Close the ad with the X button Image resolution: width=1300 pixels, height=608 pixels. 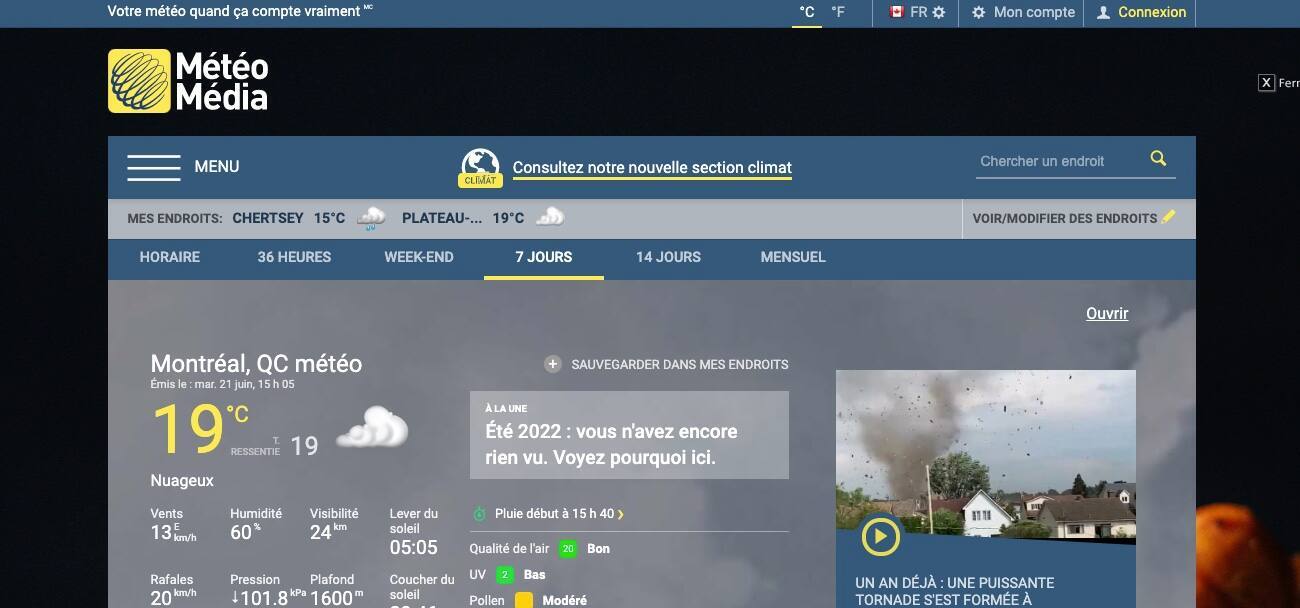click(1266, 83)
